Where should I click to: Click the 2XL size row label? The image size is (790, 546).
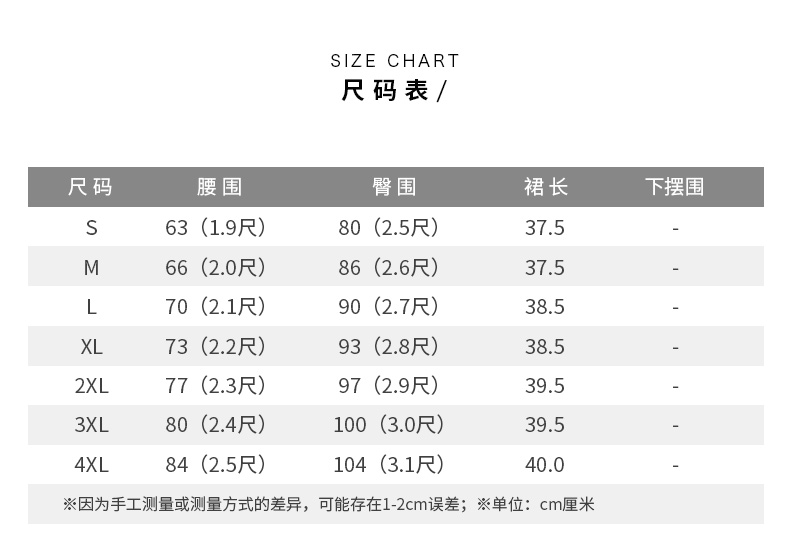click(91, 386)
